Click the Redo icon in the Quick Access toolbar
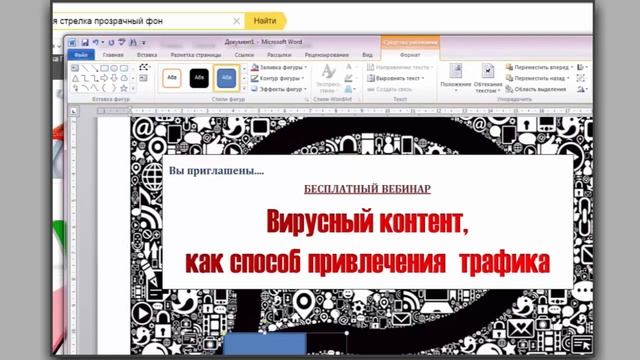The height and width of the screenshot is (360, 640). (111, 42)
